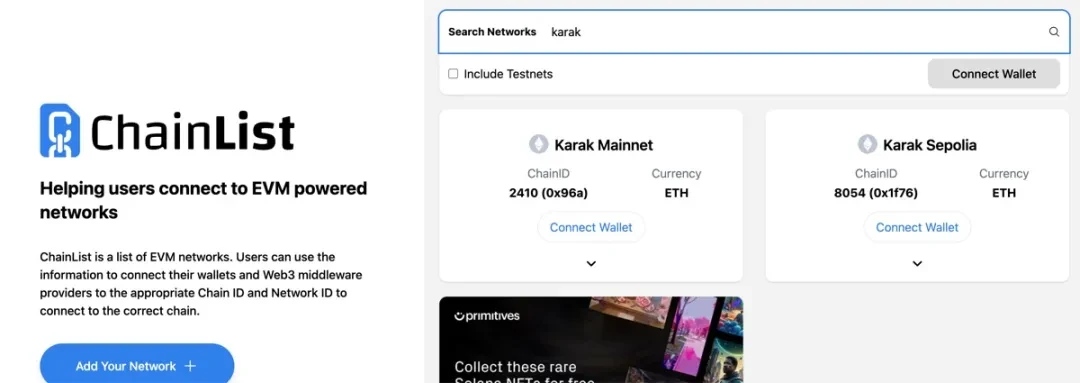Expand Karak Mainnet details chevron
This screenshot has width=1080, height=383.
[x=591, y=263]
